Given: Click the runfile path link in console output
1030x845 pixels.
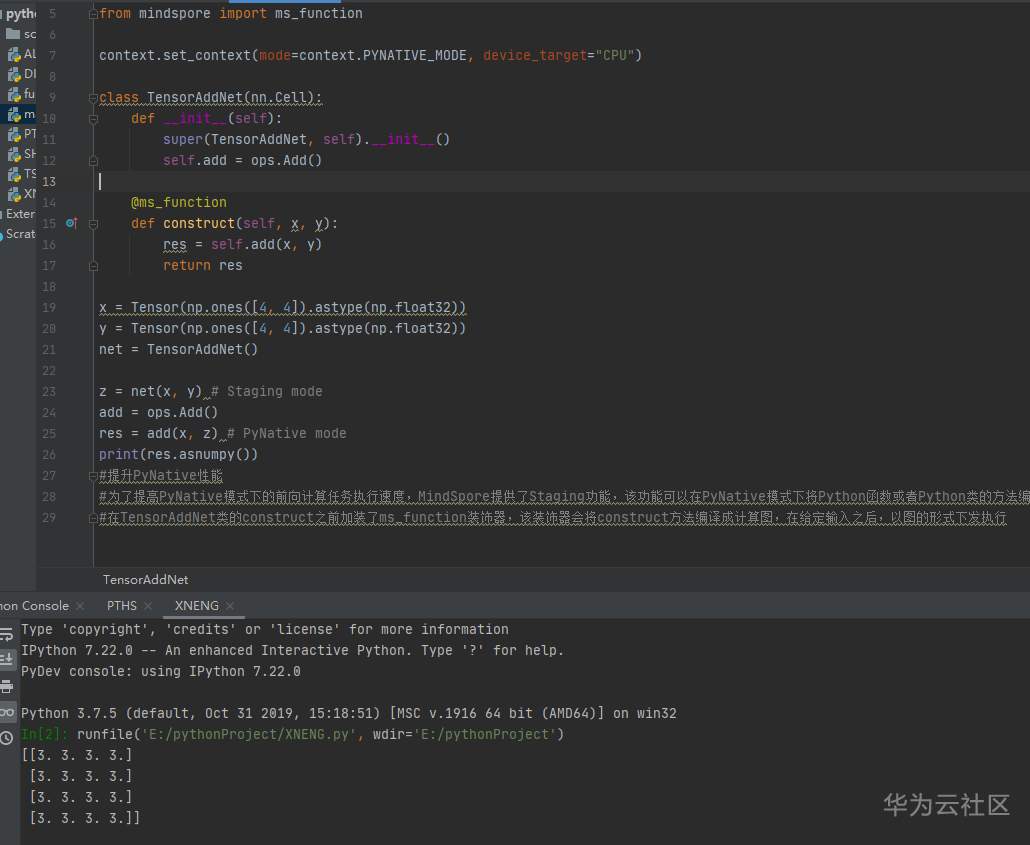Looking at the screenshot, I should [x=255, y=734].
